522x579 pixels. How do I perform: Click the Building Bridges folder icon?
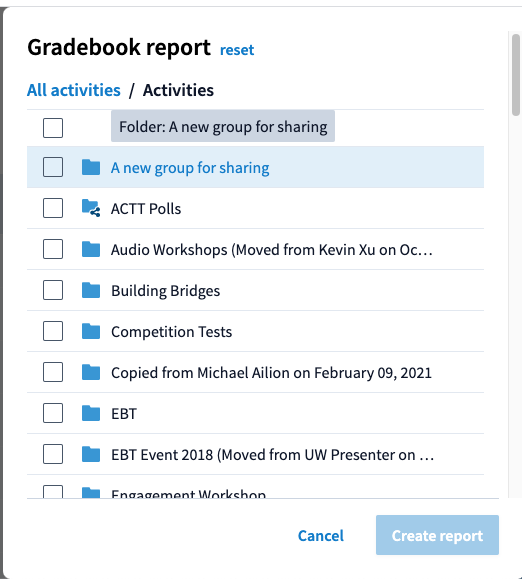point(91,290)
